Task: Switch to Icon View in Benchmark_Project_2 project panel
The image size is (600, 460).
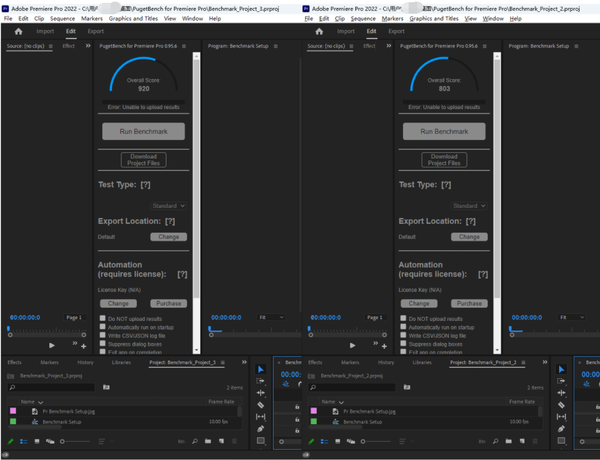Action: [x=338, y=441]
